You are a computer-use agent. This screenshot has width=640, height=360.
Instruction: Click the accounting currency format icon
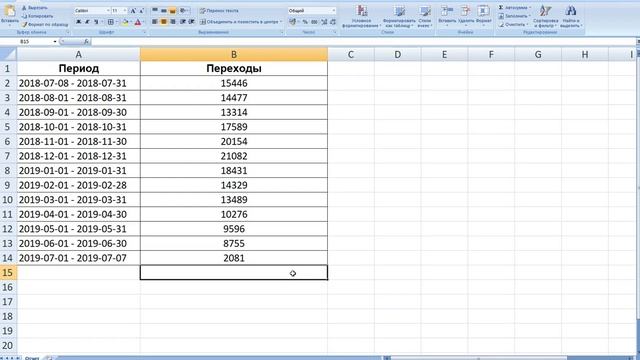tap(293, 22)
